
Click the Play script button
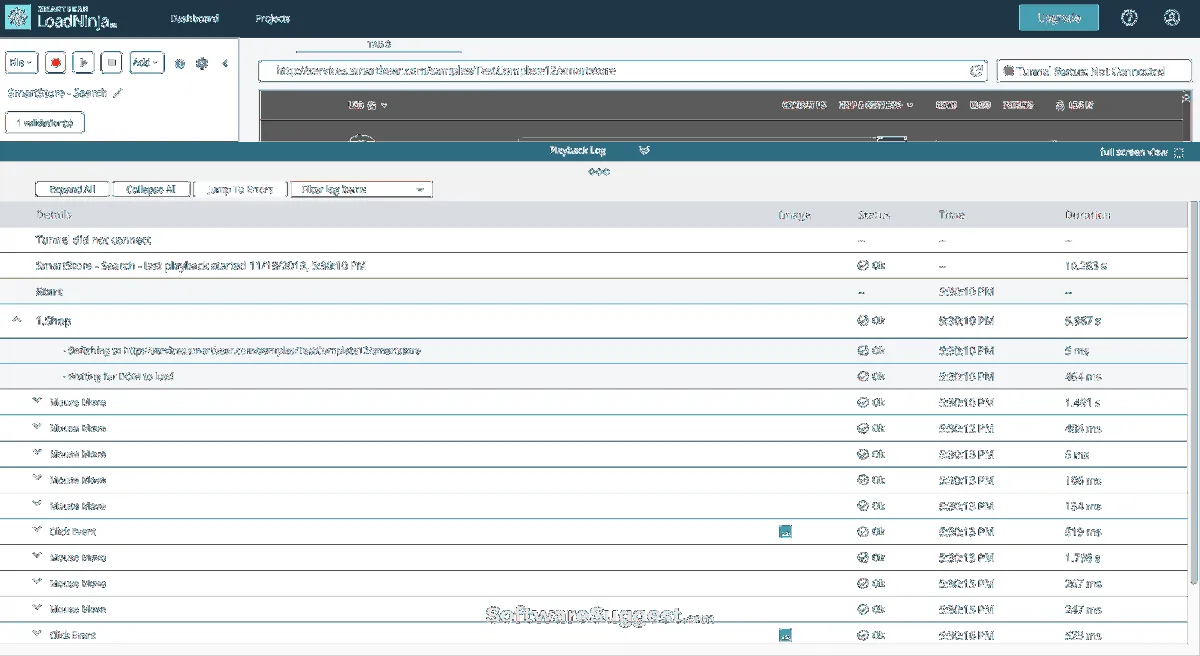click(84, 62)
